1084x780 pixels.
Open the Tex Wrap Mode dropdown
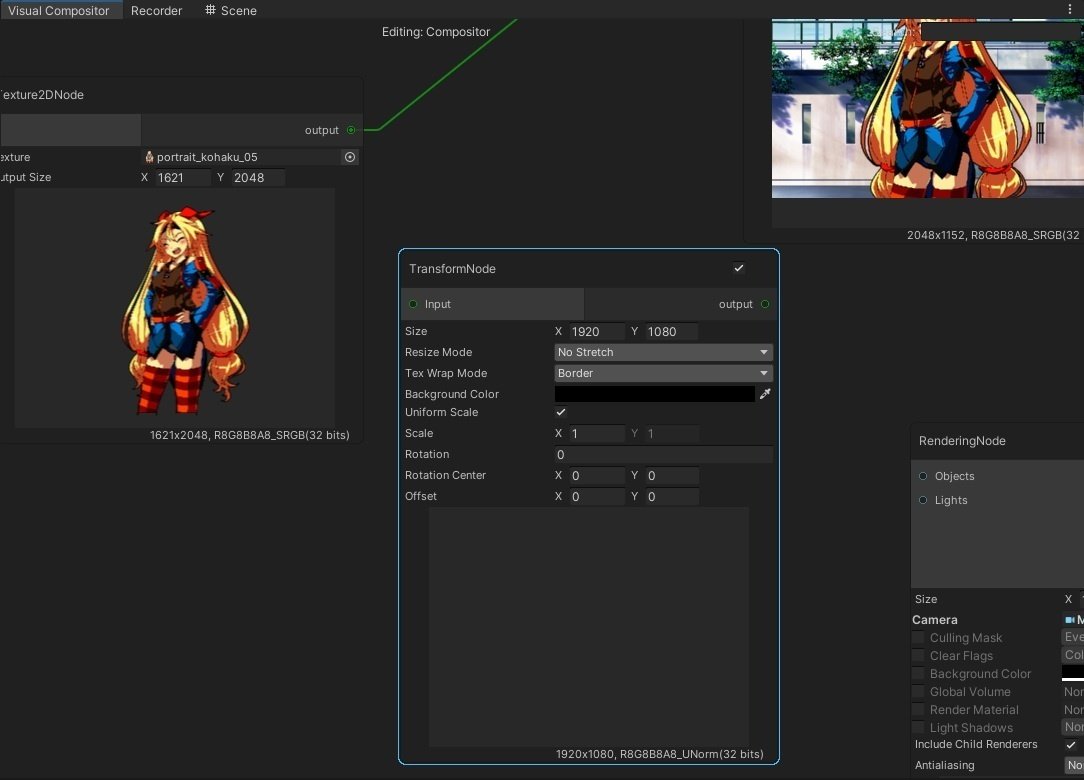click(663, 373)
